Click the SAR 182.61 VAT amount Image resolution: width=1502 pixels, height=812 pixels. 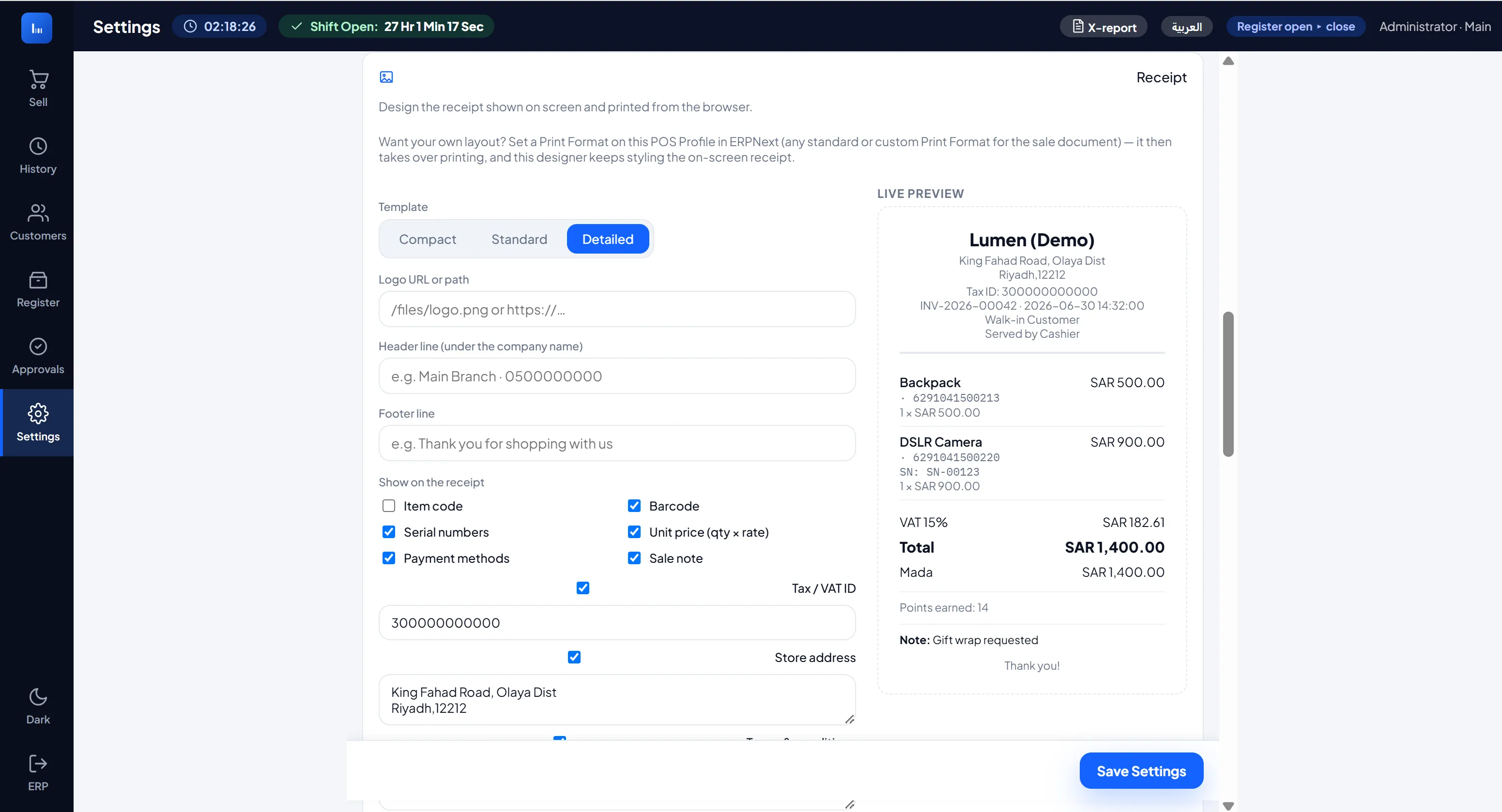[x=1133, y=522]
